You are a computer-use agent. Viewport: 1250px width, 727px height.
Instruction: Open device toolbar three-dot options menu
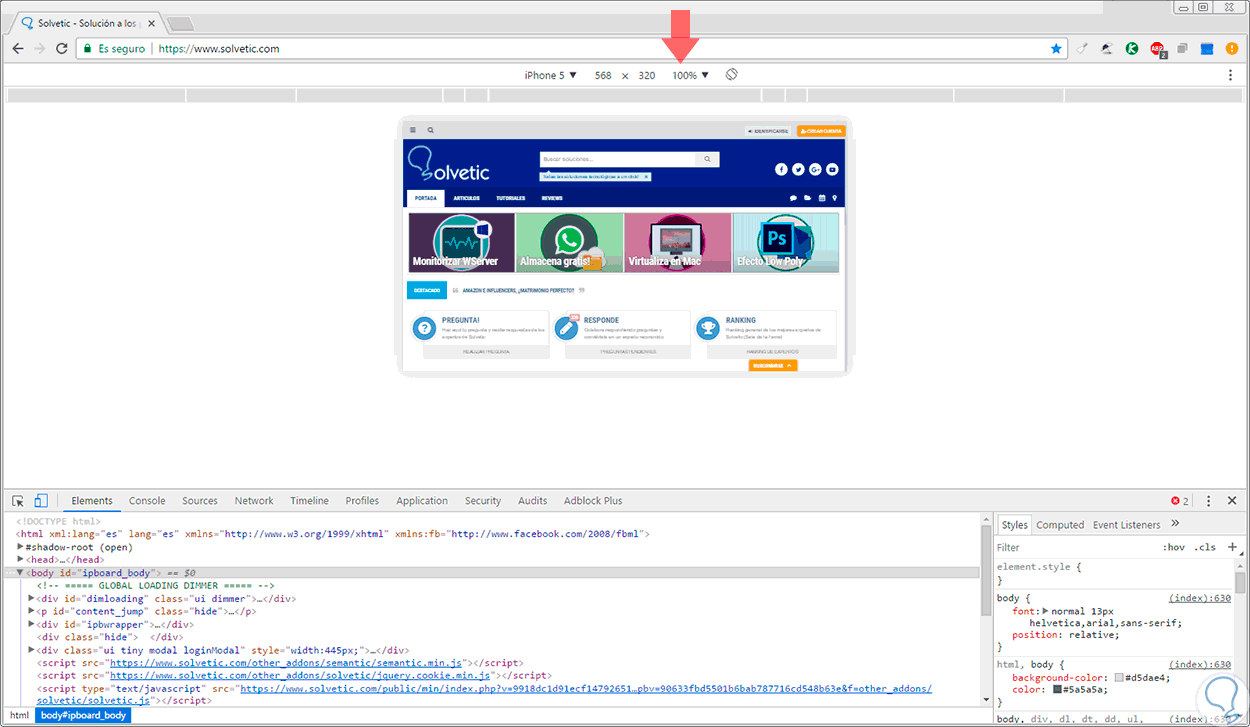[1231, 75]
